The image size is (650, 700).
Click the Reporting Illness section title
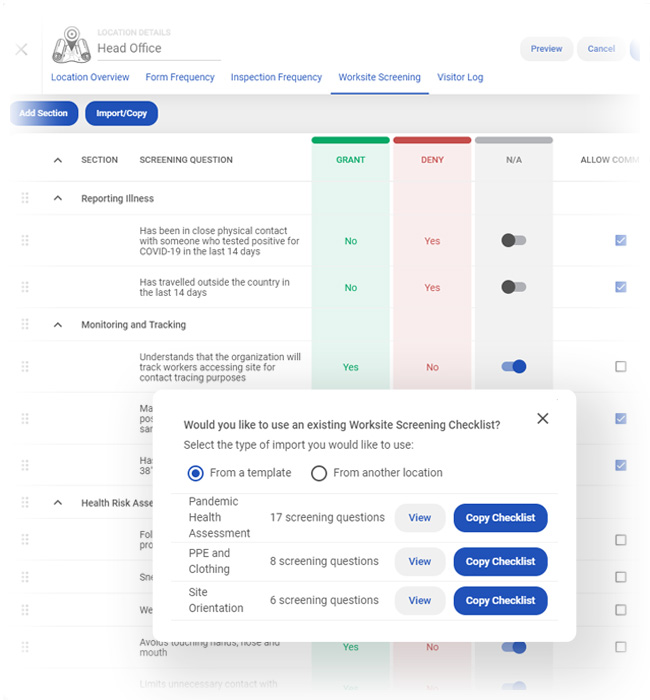pos(117,198)
